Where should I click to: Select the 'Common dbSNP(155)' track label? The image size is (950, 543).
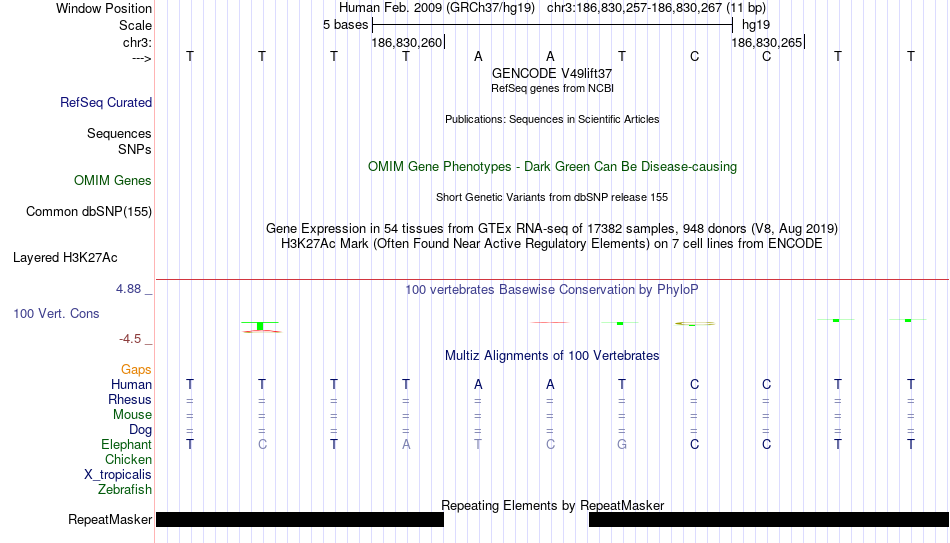click(88, 212)
